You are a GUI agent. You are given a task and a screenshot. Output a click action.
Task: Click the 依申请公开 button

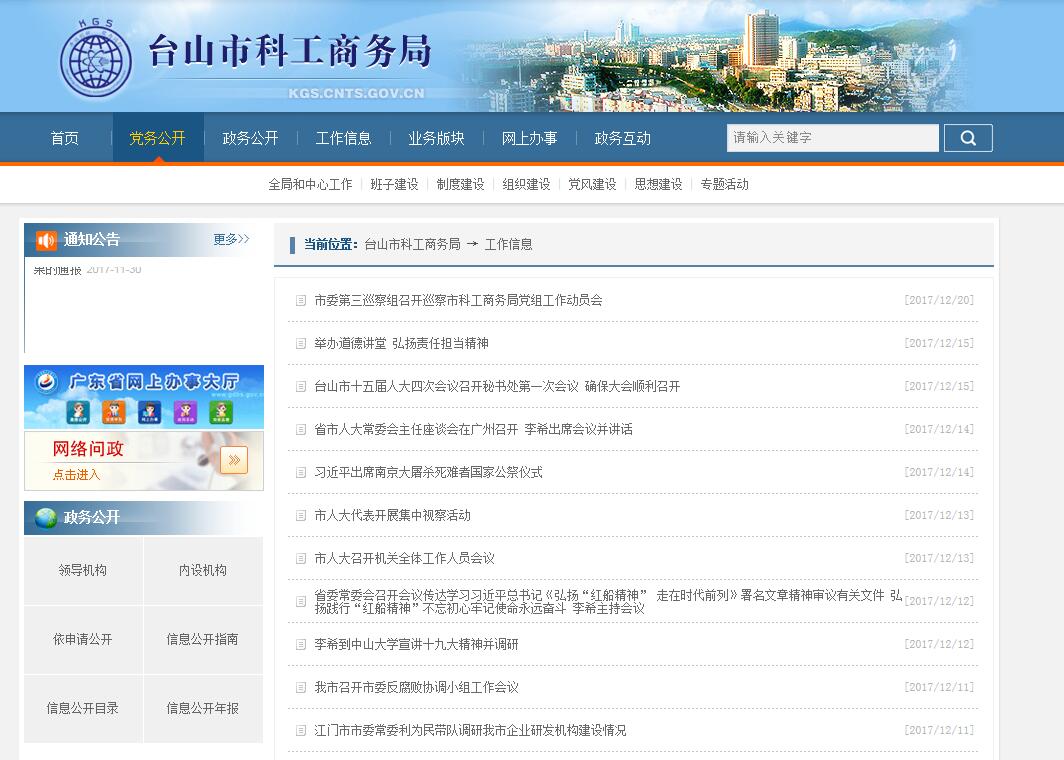(83, 639)
